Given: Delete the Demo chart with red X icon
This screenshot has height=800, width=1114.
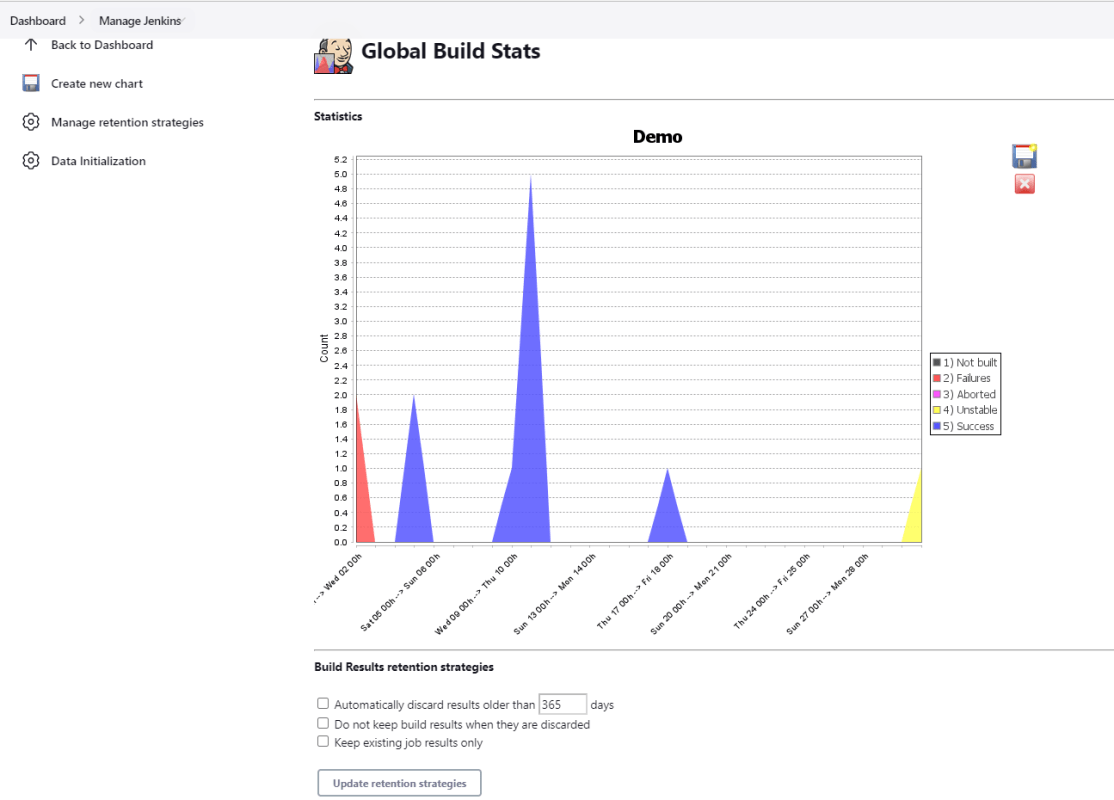Looking at the screenshot, I should pyautogui.click(x=1024, y=184).
